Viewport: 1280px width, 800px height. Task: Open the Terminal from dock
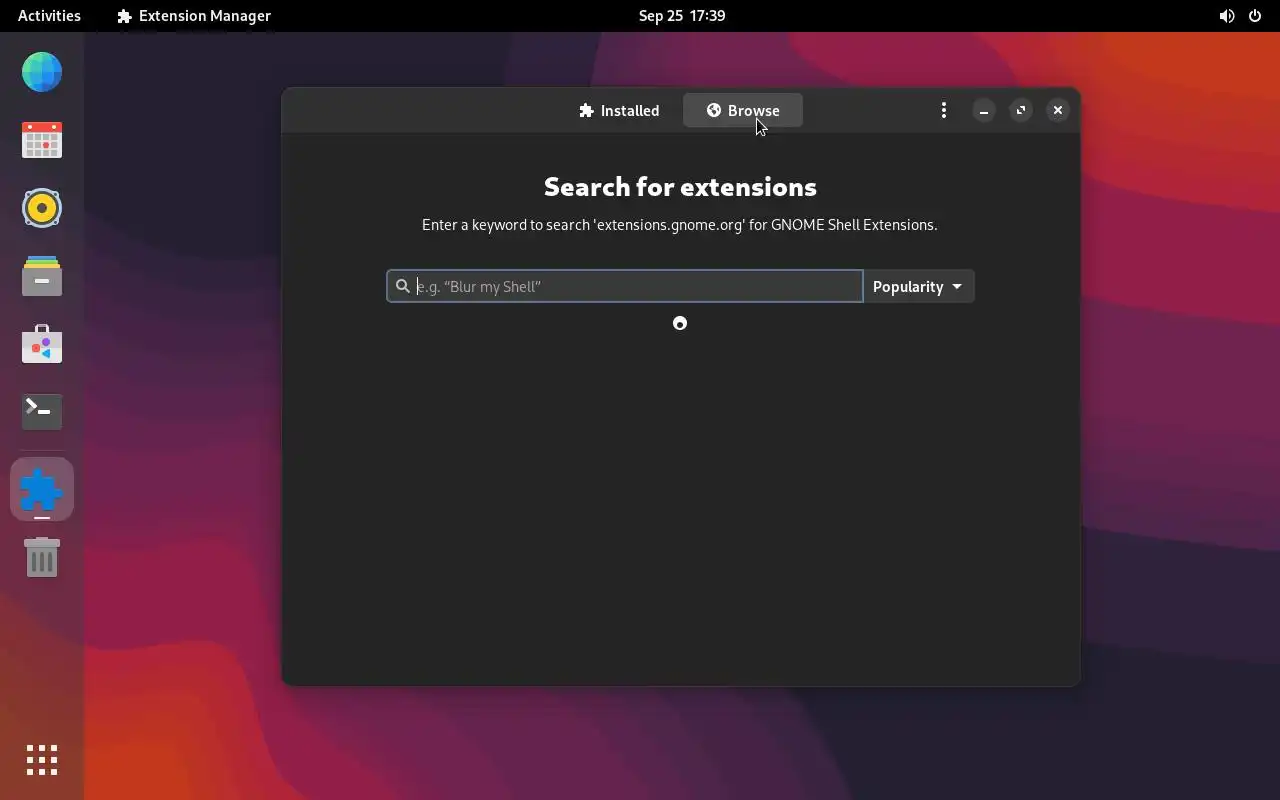pos(42,412)
